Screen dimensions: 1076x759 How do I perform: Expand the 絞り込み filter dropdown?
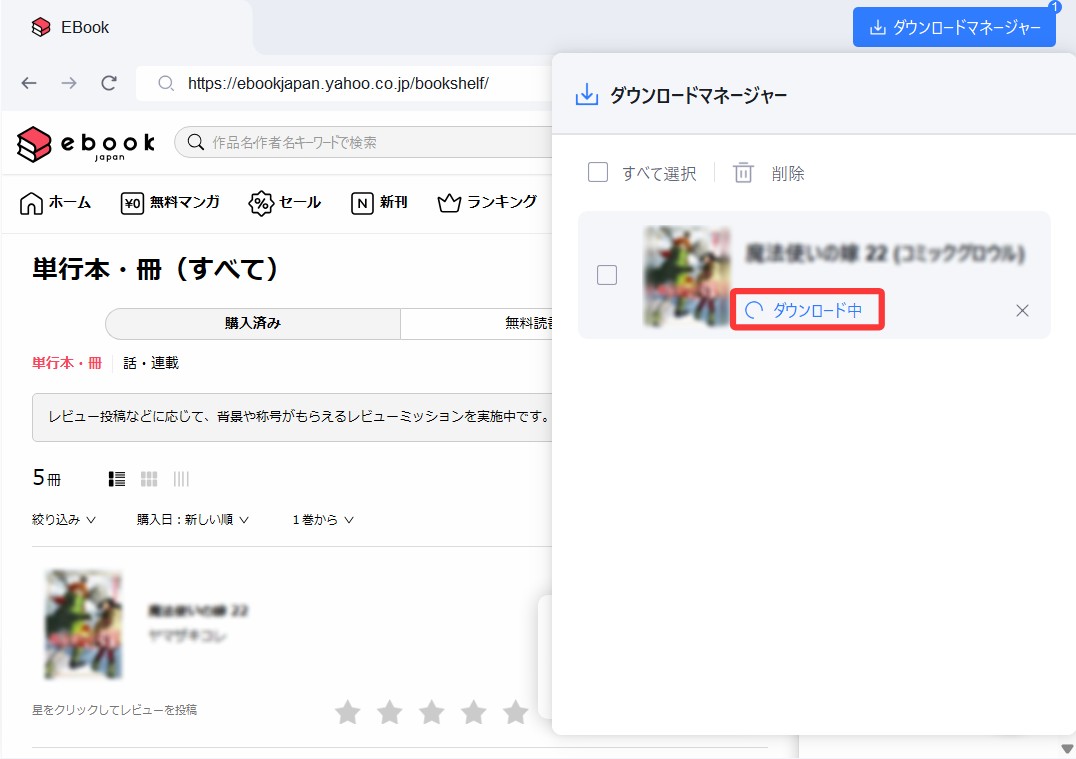point(64,520)
